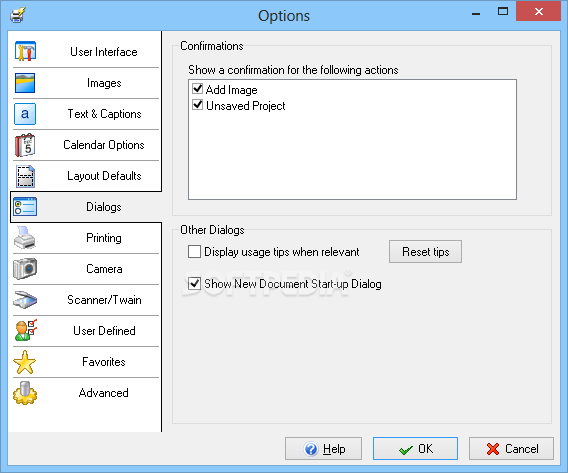Open Layout Defaults settings
The height and width of the screenshot is (473, 568).
coord(104,176)
